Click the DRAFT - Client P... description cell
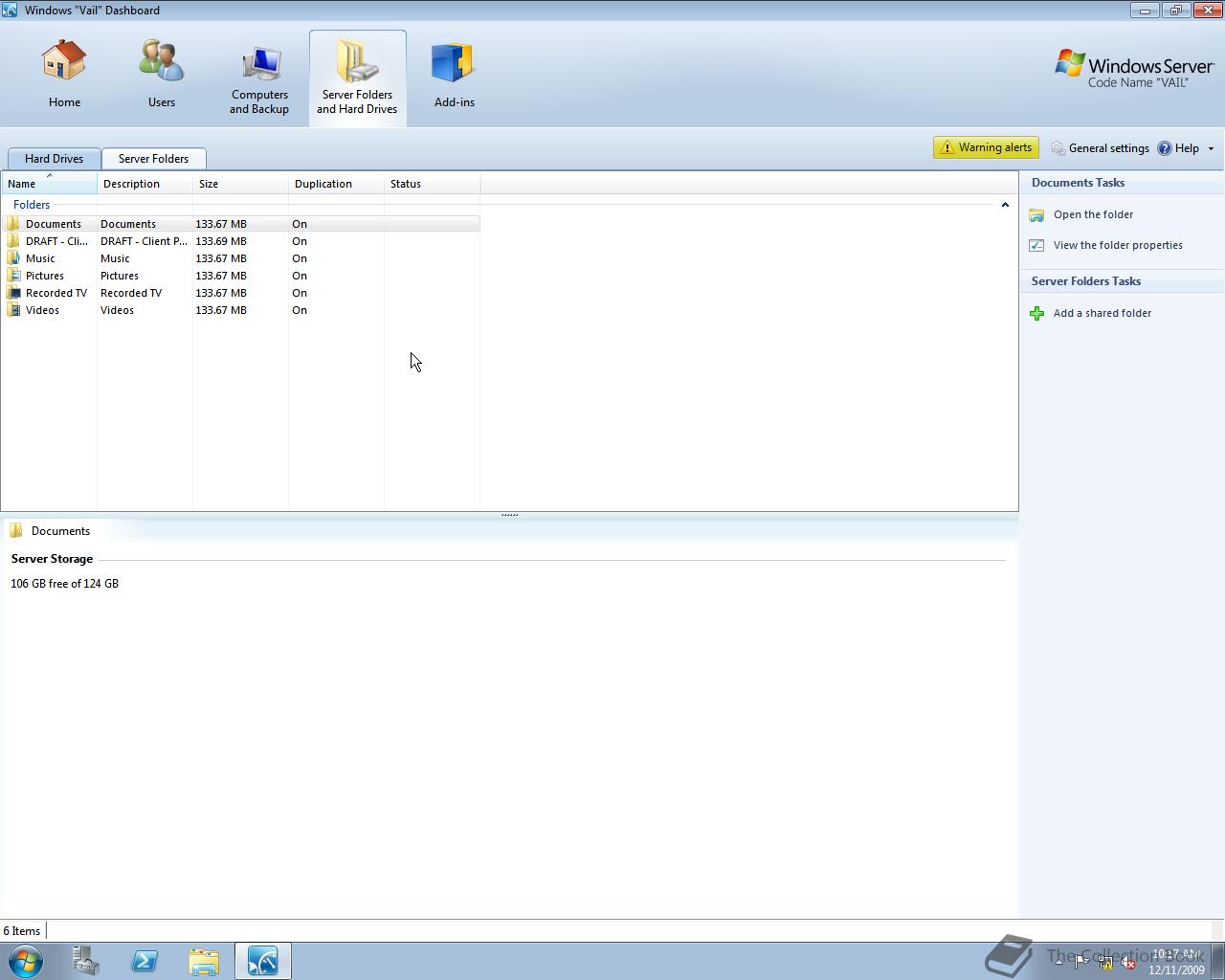This screenshot has height=980, width=1225. click(x=144, y=241)
